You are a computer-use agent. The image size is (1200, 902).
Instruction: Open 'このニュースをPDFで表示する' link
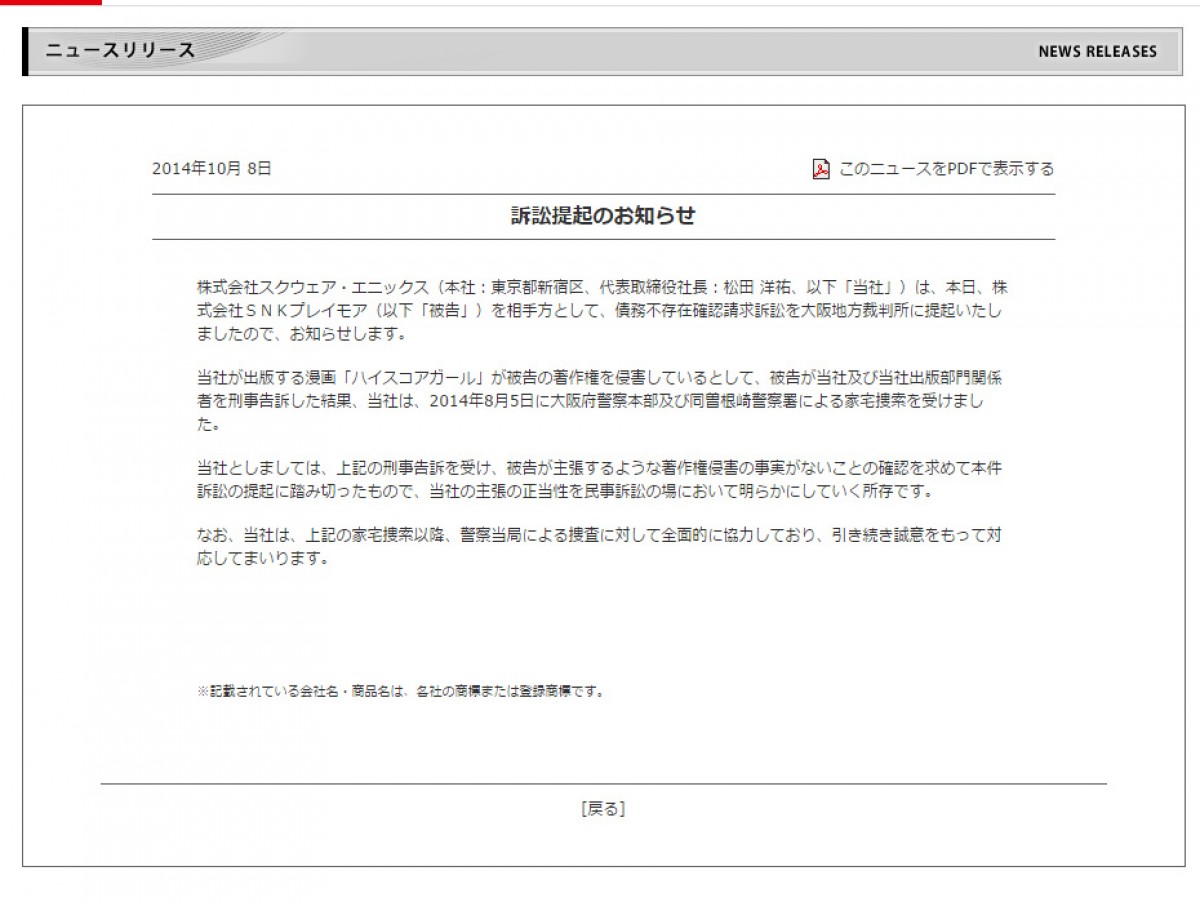946,169
